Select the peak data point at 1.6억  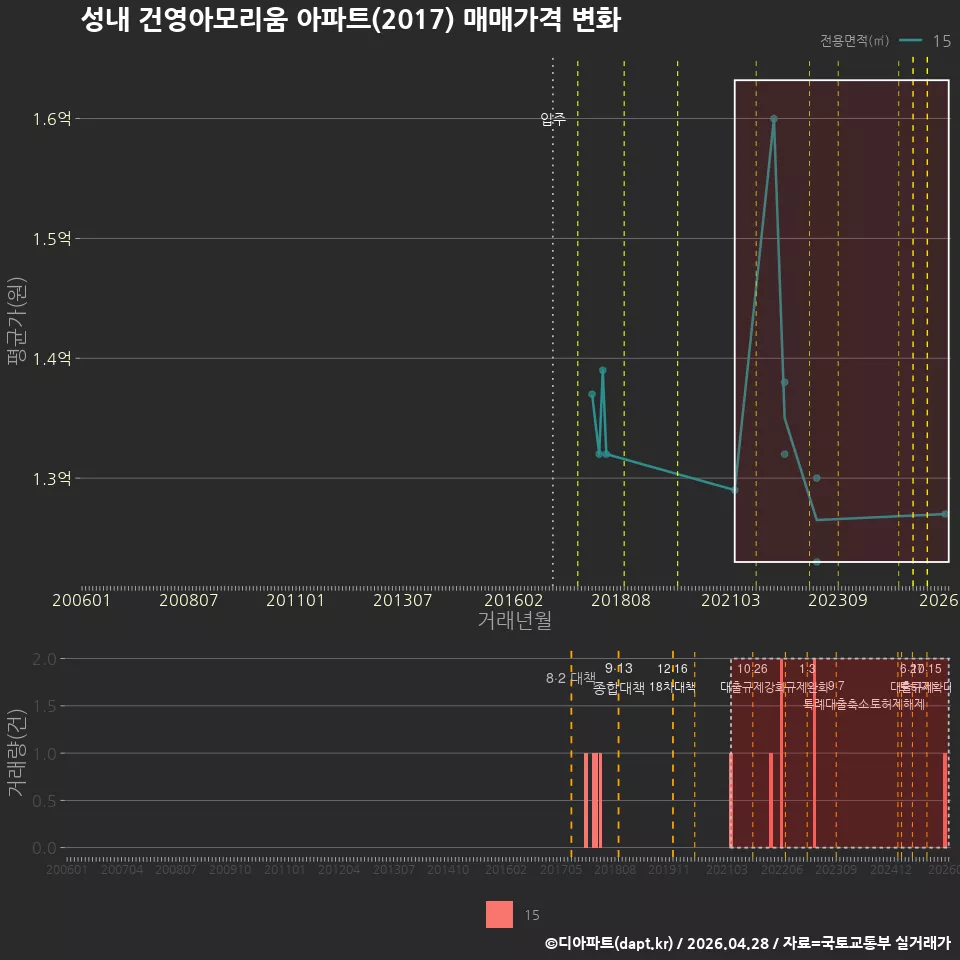pyautogui.click(x=774, y=119)
